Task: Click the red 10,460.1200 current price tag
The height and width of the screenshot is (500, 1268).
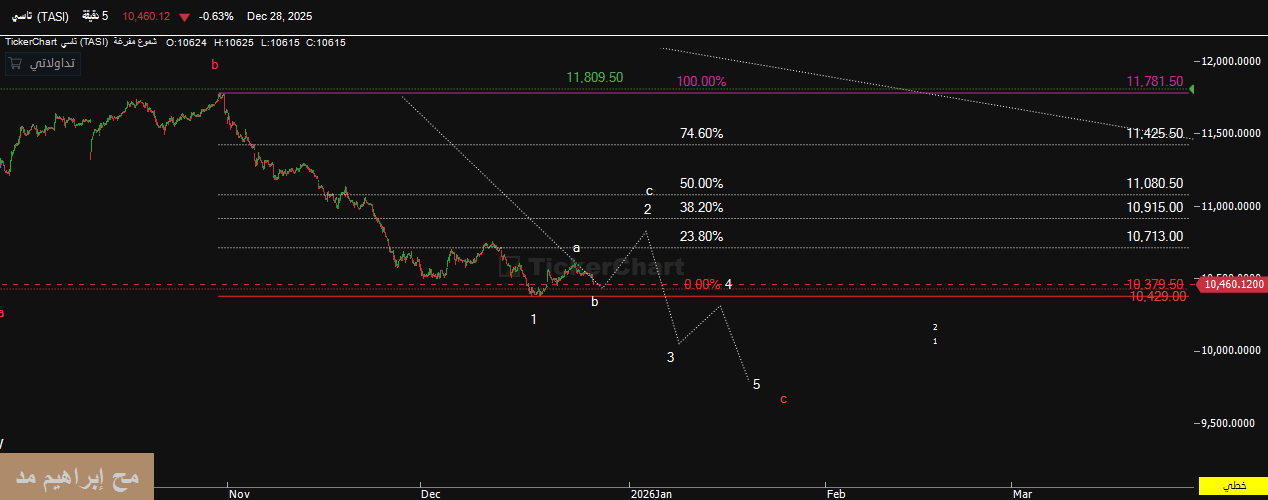Action: point(1231,285)
